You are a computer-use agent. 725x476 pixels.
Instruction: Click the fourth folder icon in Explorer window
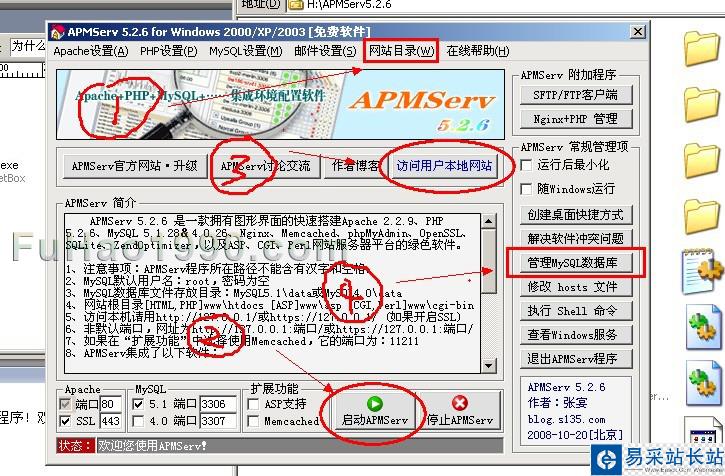(x=701, y=216)
